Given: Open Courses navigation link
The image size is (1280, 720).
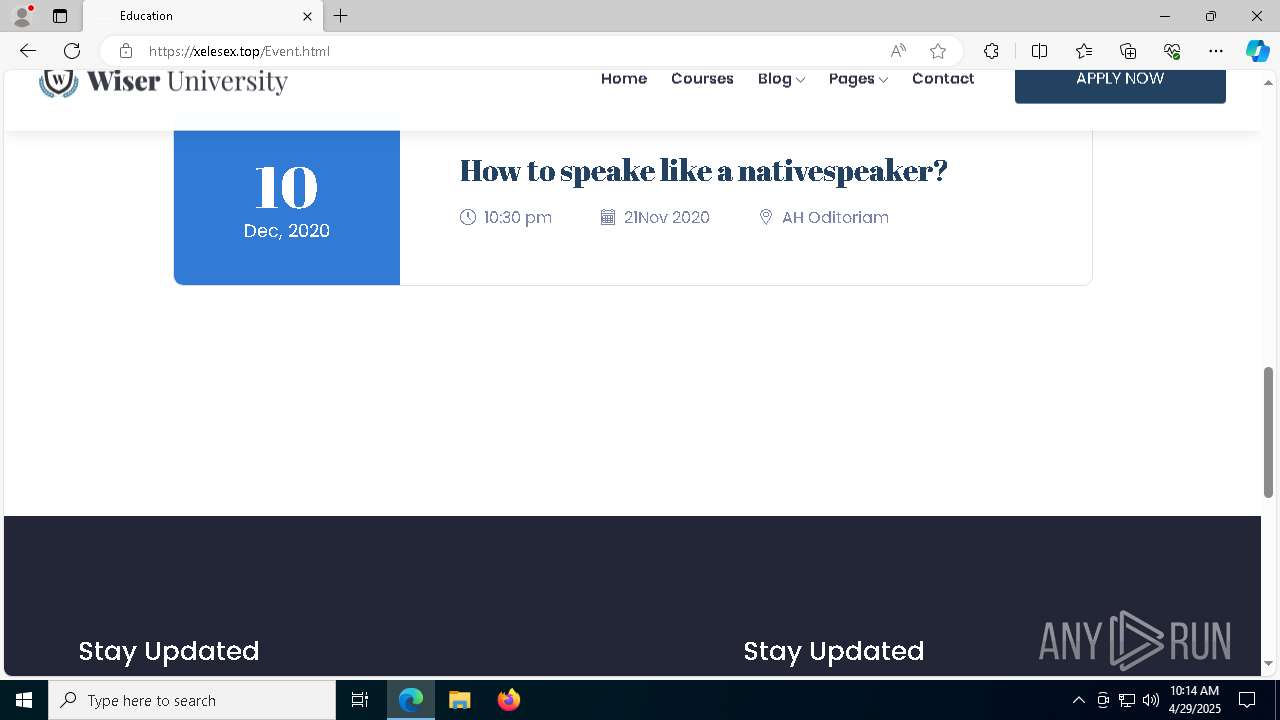Looking at the screenshot, I should pyautogui.click(x=702, y=79).
